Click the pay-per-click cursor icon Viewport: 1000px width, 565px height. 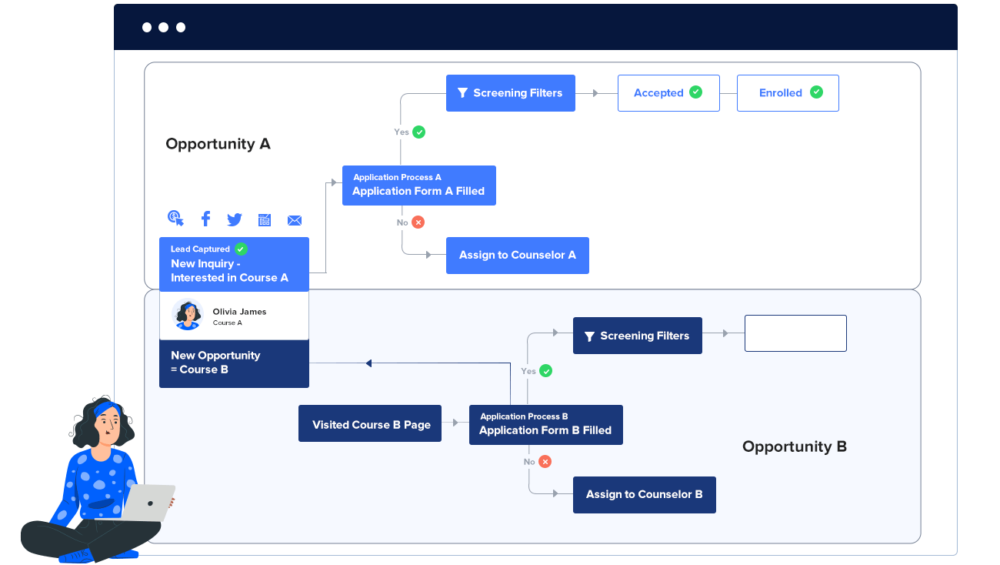pos(176,219)
